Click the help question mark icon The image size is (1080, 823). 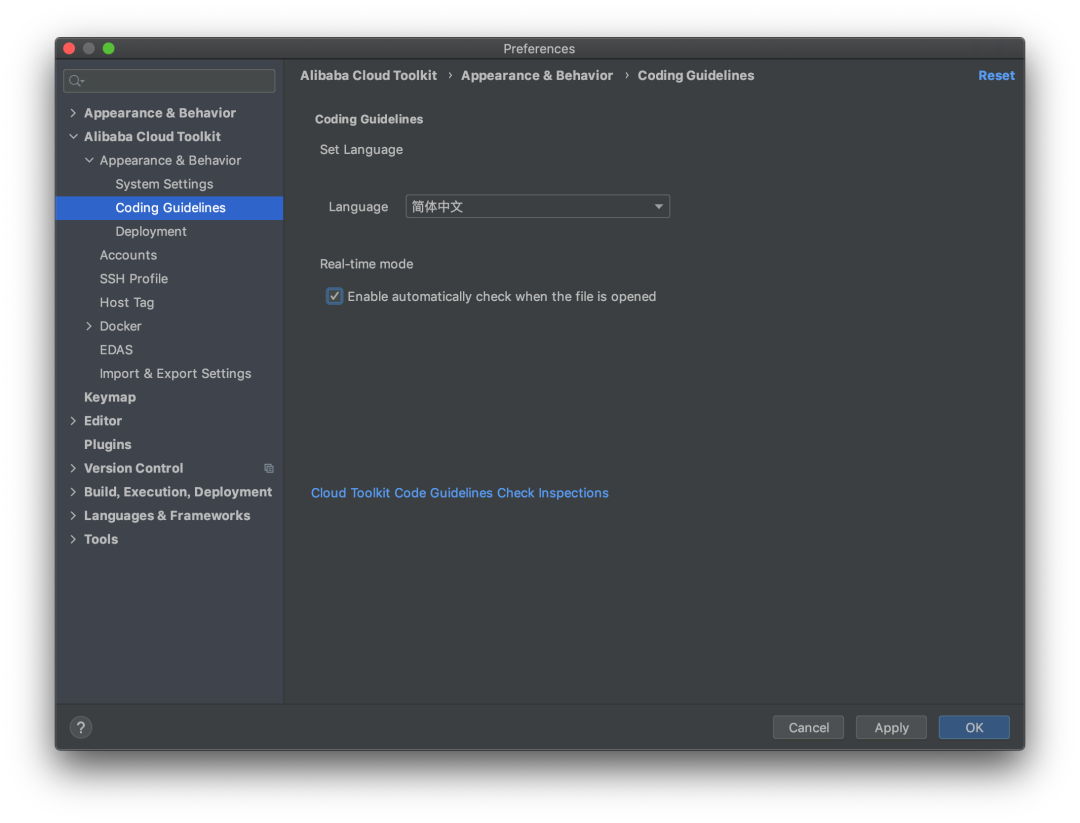click(82, 728)
